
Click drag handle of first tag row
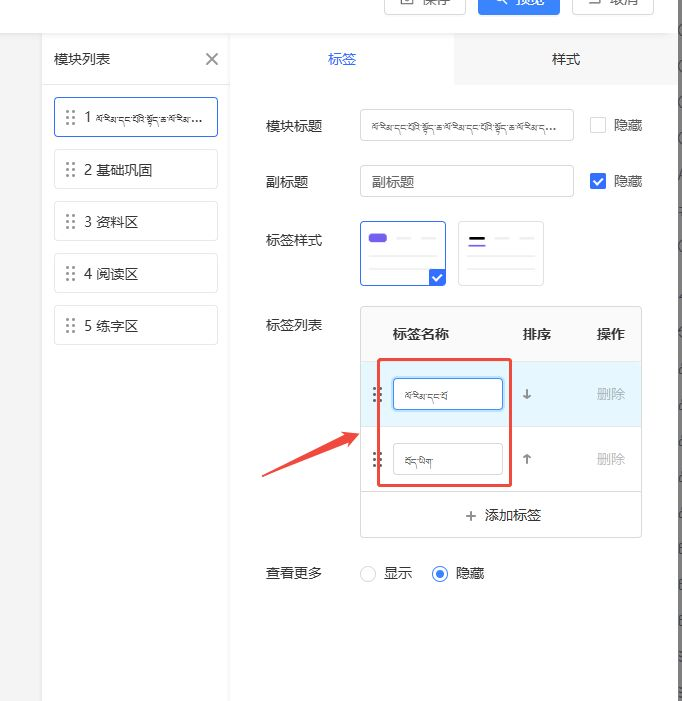376,394
